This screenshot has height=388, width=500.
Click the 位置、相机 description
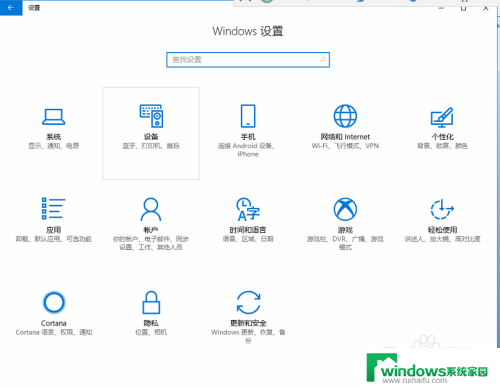click(x=151, y=332)
